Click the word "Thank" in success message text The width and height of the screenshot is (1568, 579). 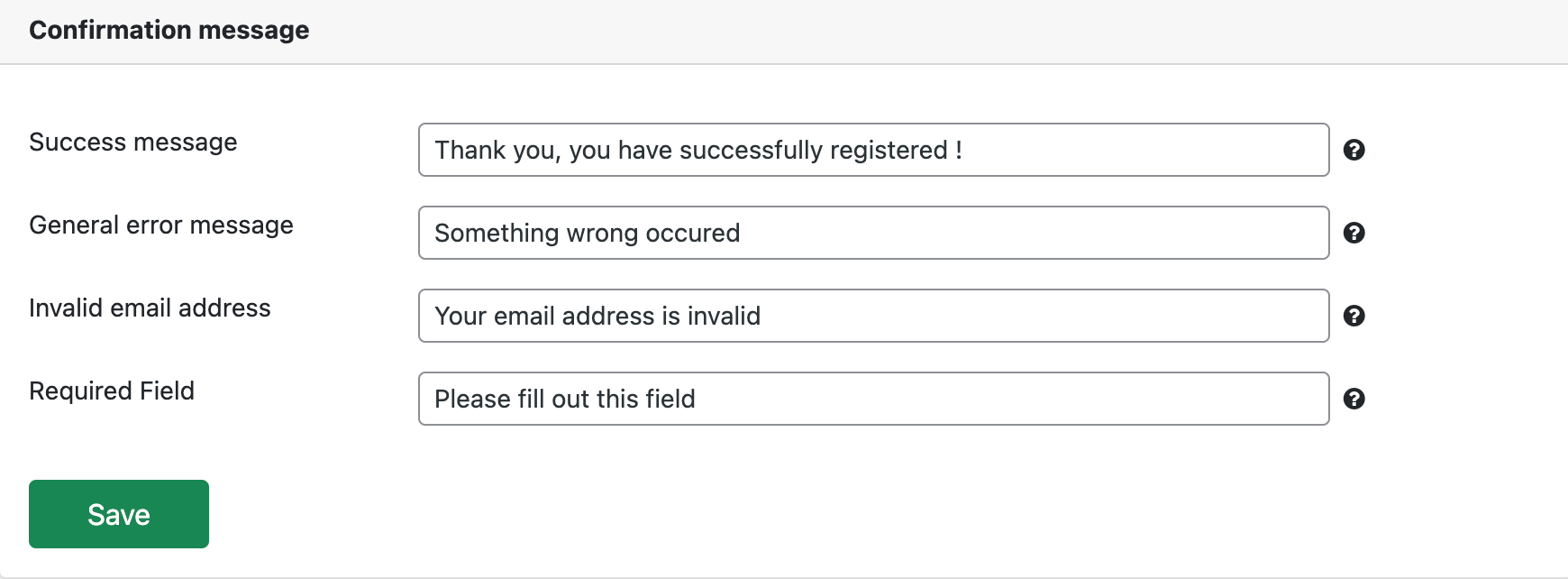tap(469, 150)
